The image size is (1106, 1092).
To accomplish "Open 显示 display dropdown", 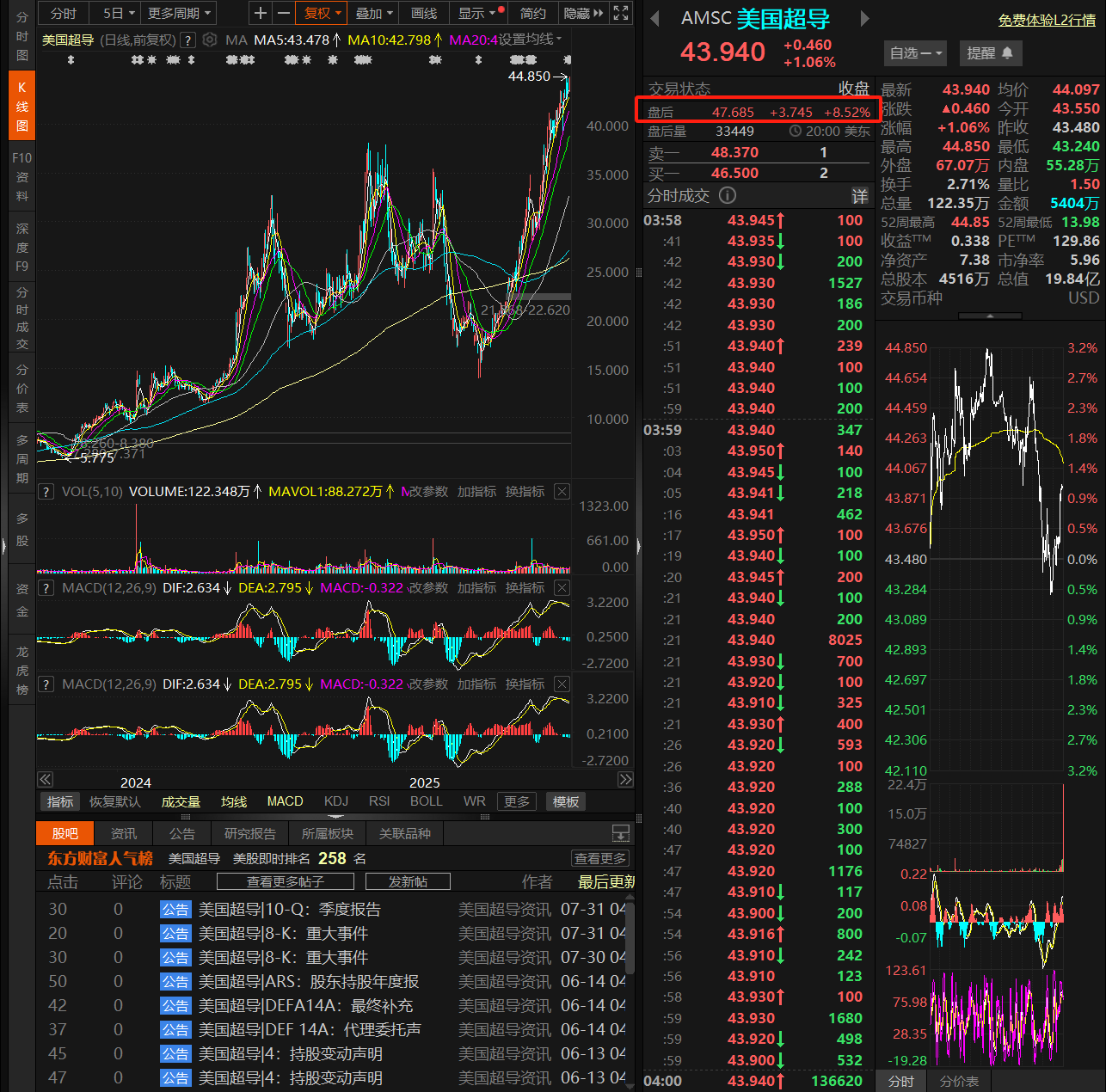I will [x=478, y=13].
